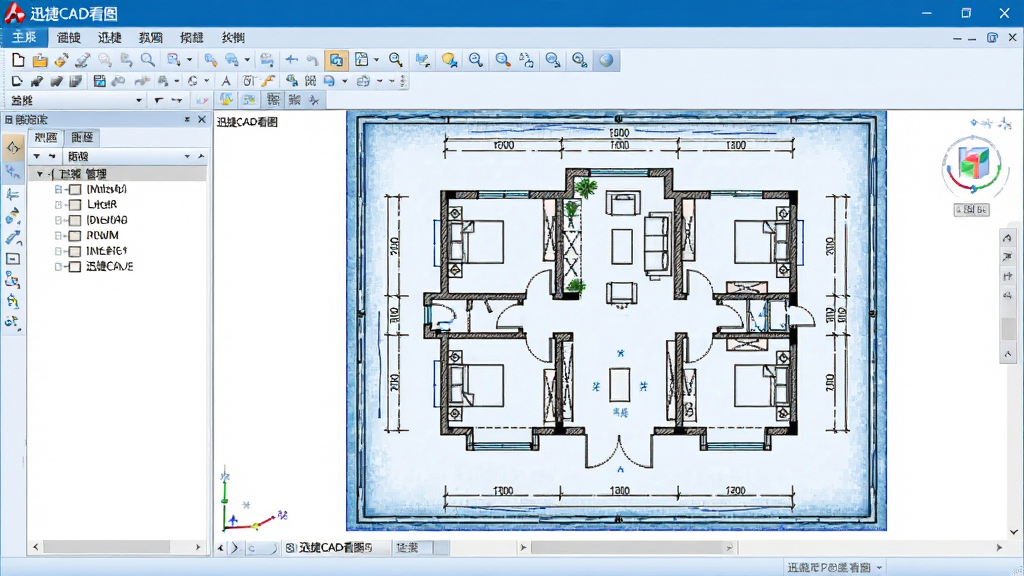
Task: Click the blue floppy save icon in second row
Action: pyautogui.click(x=99, y=81)
